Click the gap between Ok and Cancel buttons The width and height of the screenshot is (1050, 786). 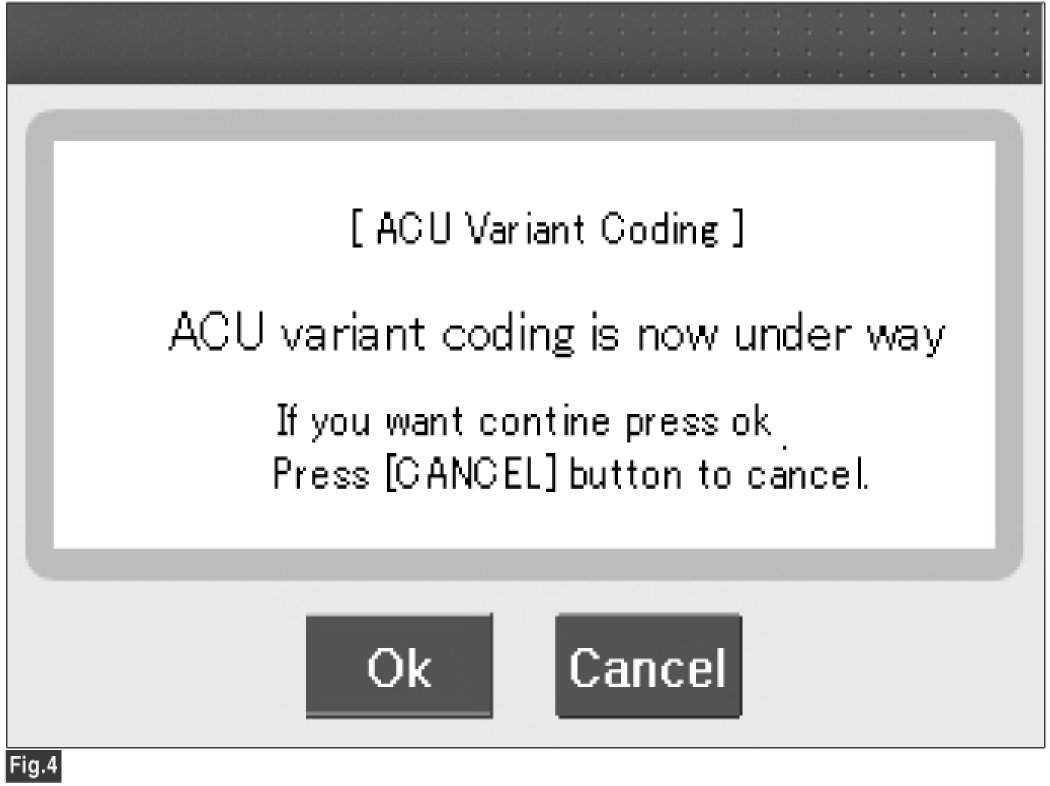(523, 666)
